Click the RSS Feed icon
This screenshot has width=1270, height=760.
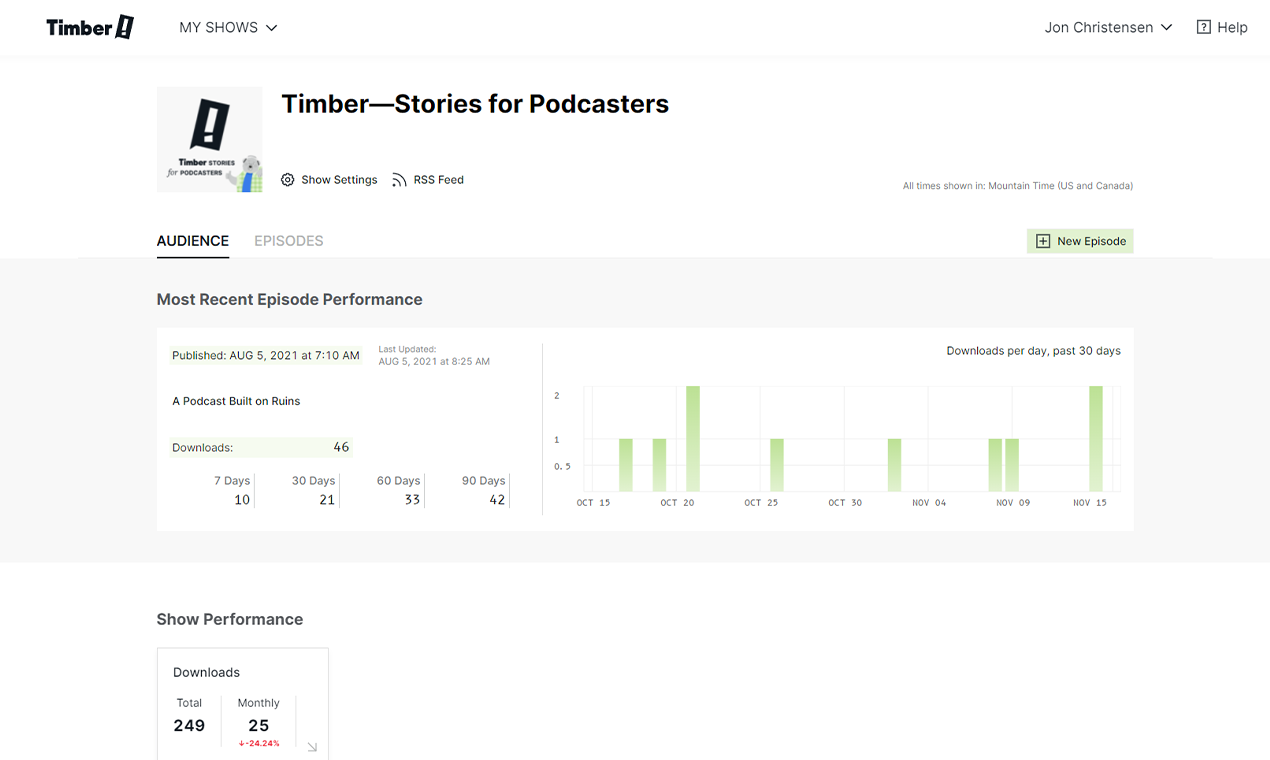point(399,180)
